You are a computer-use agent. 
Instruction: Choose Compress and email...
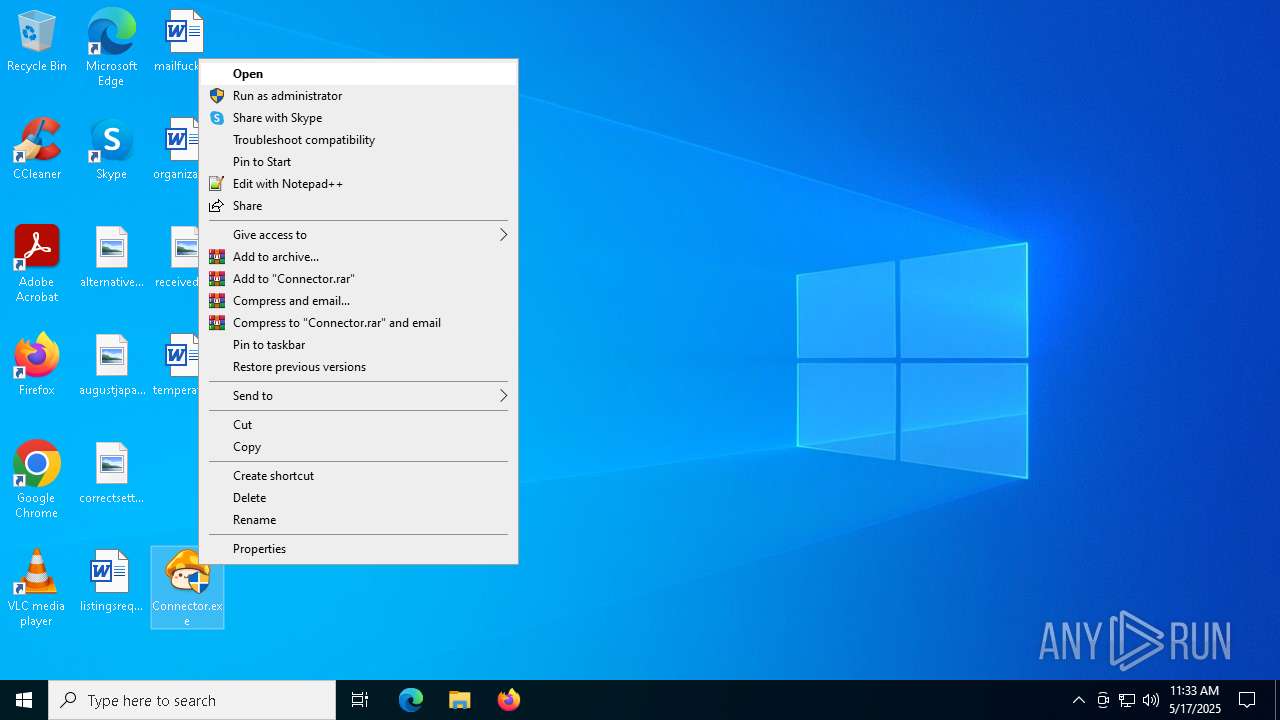tap(359, 301)
